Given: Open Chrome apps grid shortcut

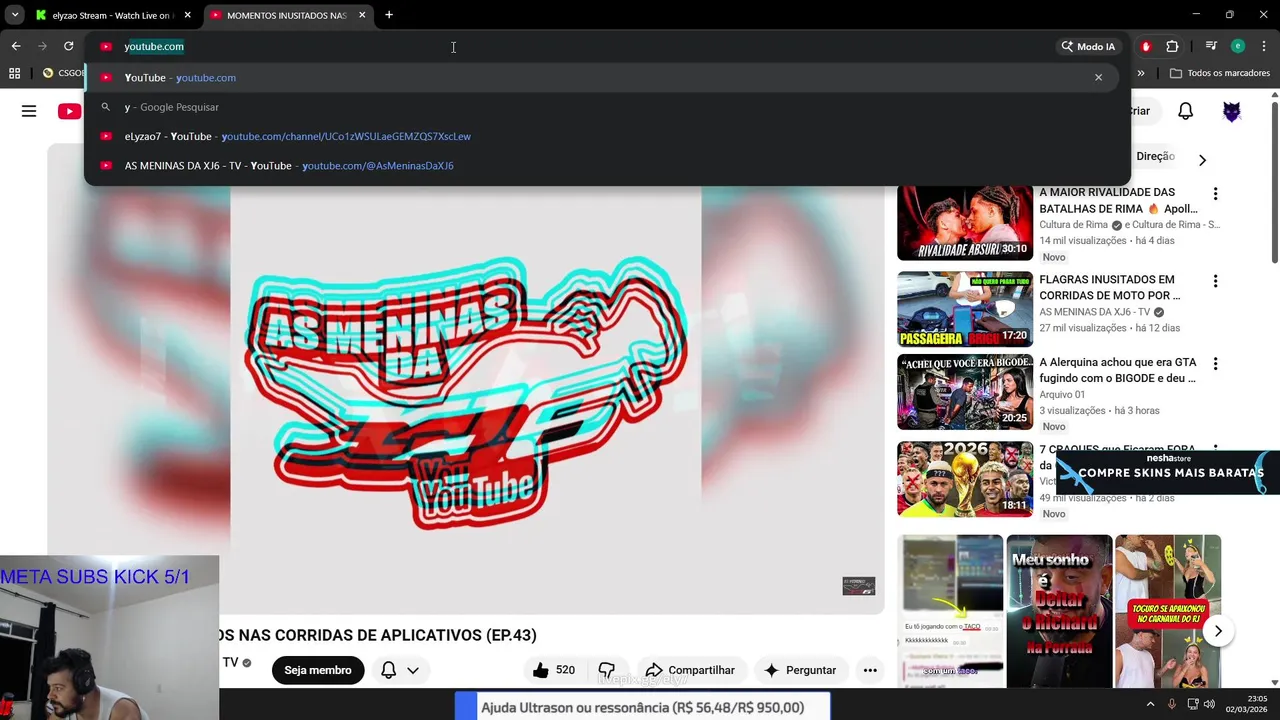Looking at the screenshot, I should point(14,73).
